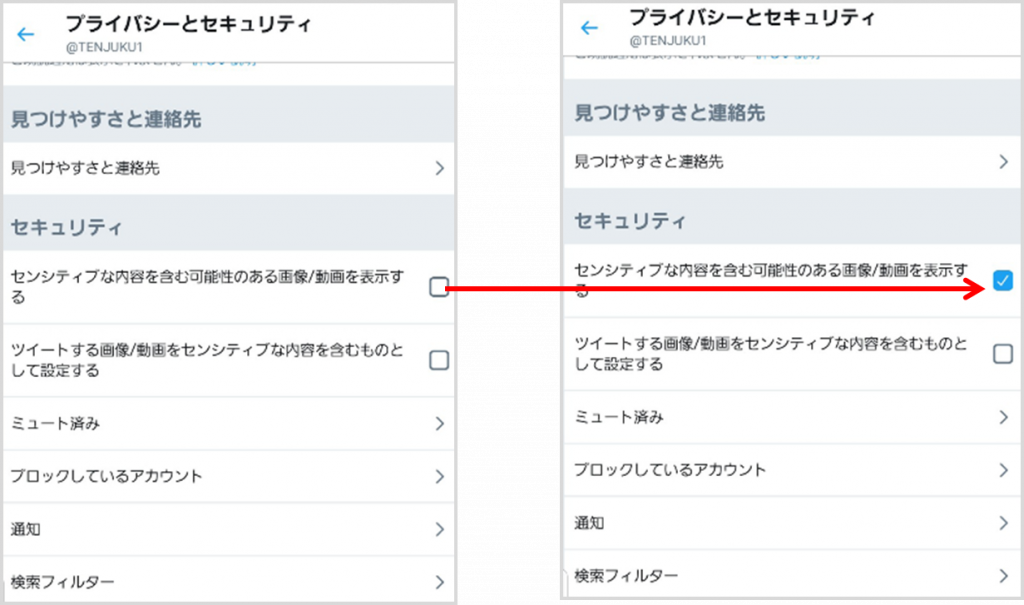Expand the 見つけやすさと連絡先 chevron in left panel
Image resolution: width=1024 pixels, height=605 pixels.
point(439,169)
